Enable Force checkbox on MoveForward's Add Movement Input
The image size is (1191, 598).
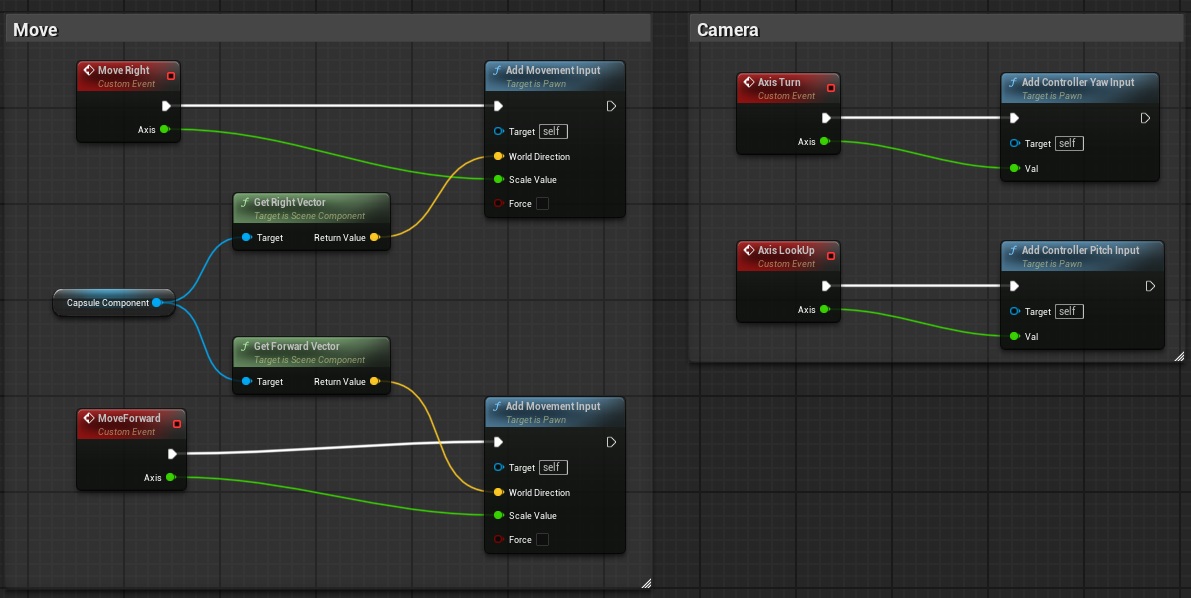point(542,539)
